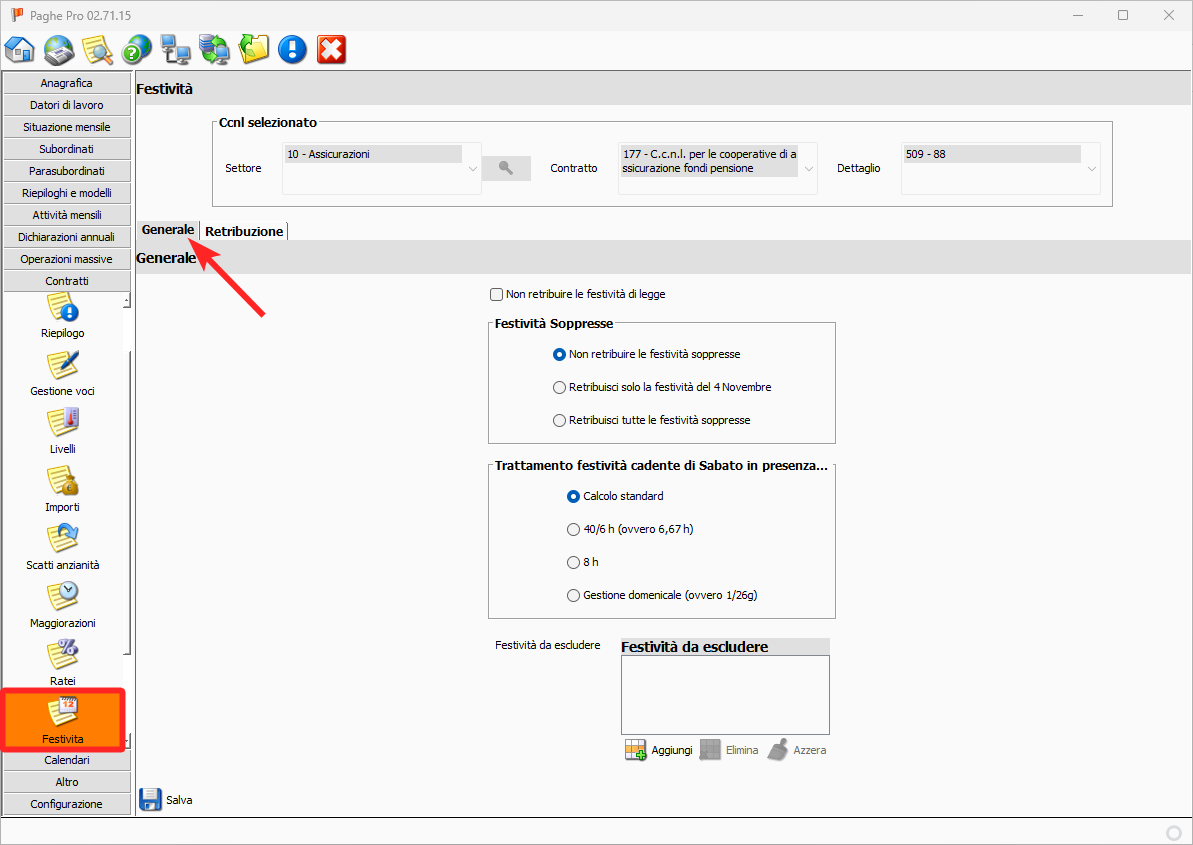Enable 'Non retribuire le festività di legge'
Image resolution: width=1193 pixels, height=845 pixels.
coord(496,294)
